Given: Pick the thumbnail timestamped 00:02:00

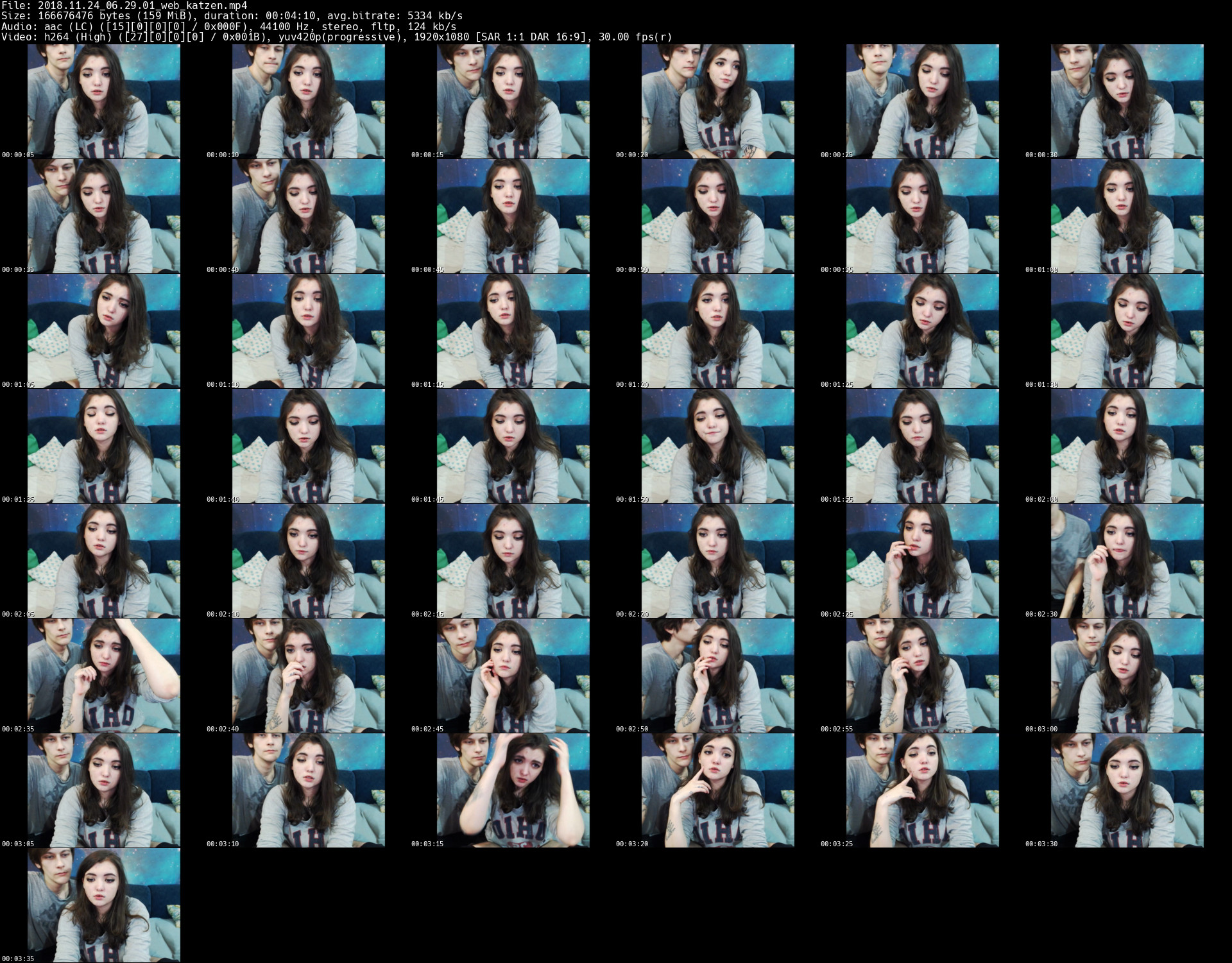Looking at the screenshot, I should (1127, 446).
